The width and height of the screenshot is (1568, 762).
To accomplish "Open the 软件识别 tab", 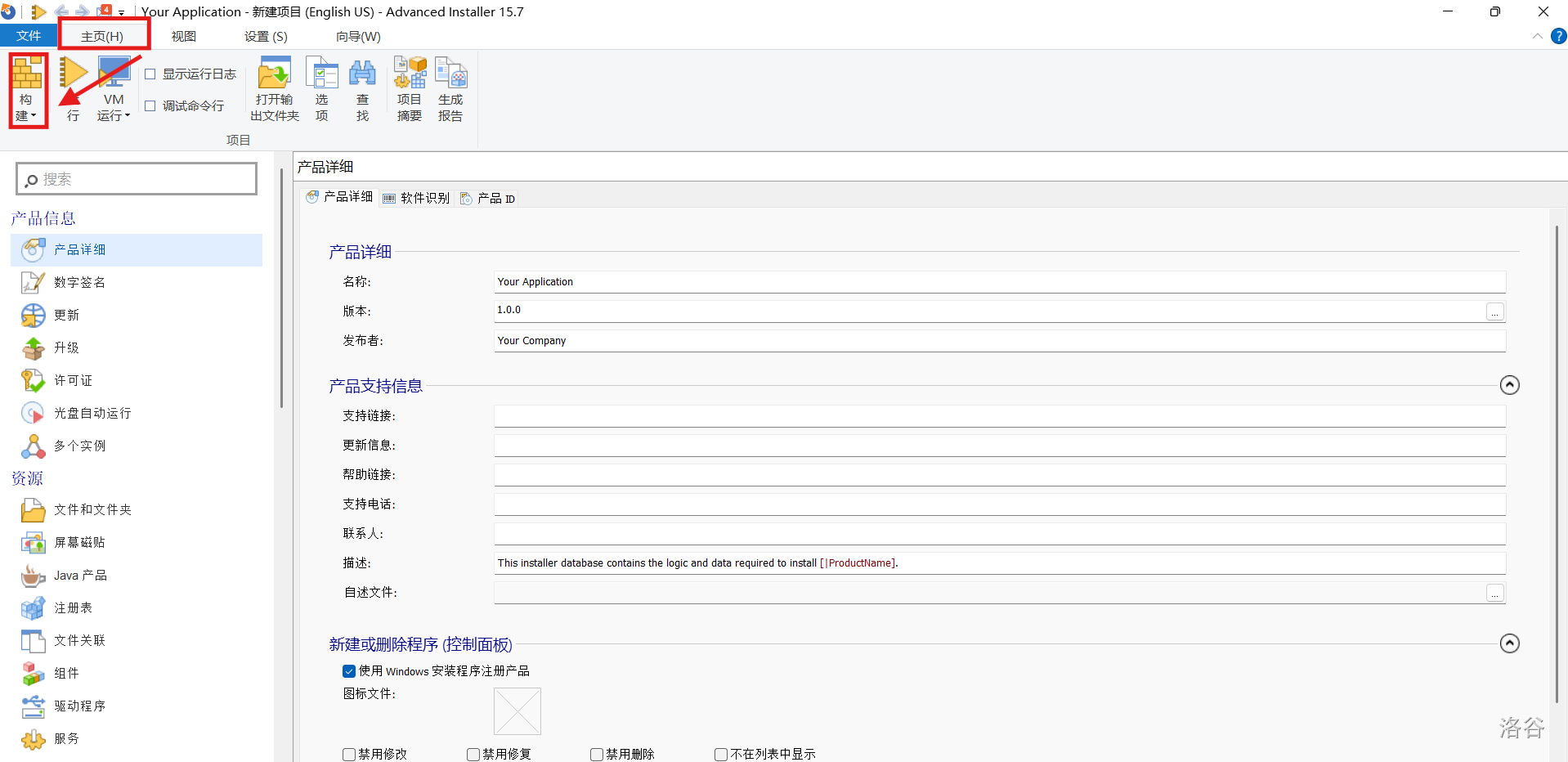I will point(416,198).
